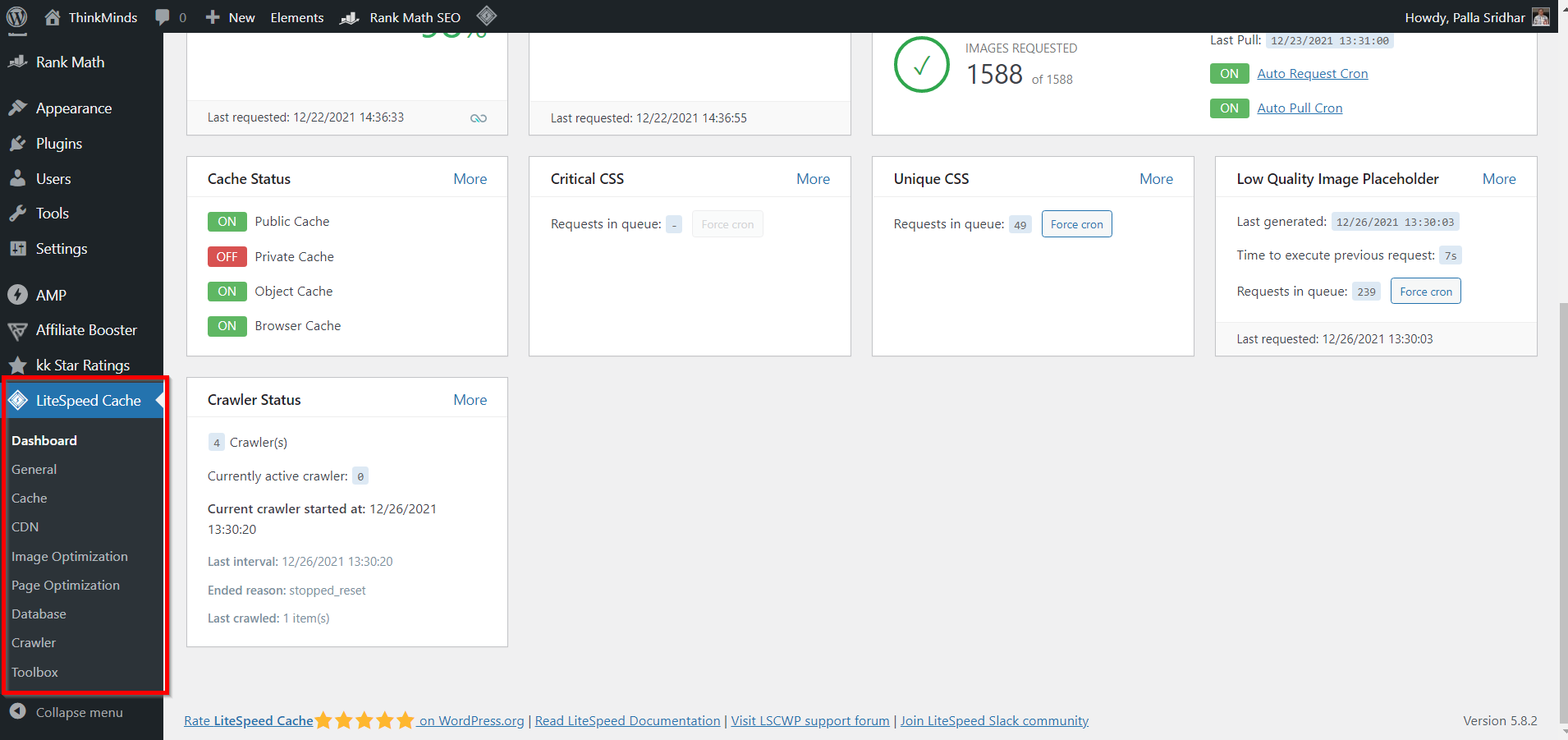Click the kk Star Ratings star icon

[x=17, y=365]
